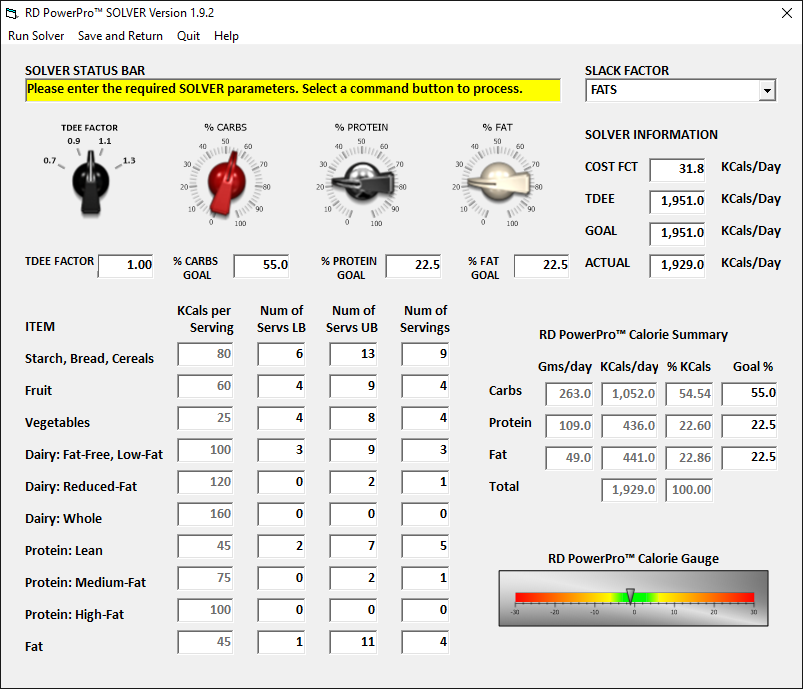
Task: Click the TDEE KCals/Day value field
Action: (x=678, y=201)
